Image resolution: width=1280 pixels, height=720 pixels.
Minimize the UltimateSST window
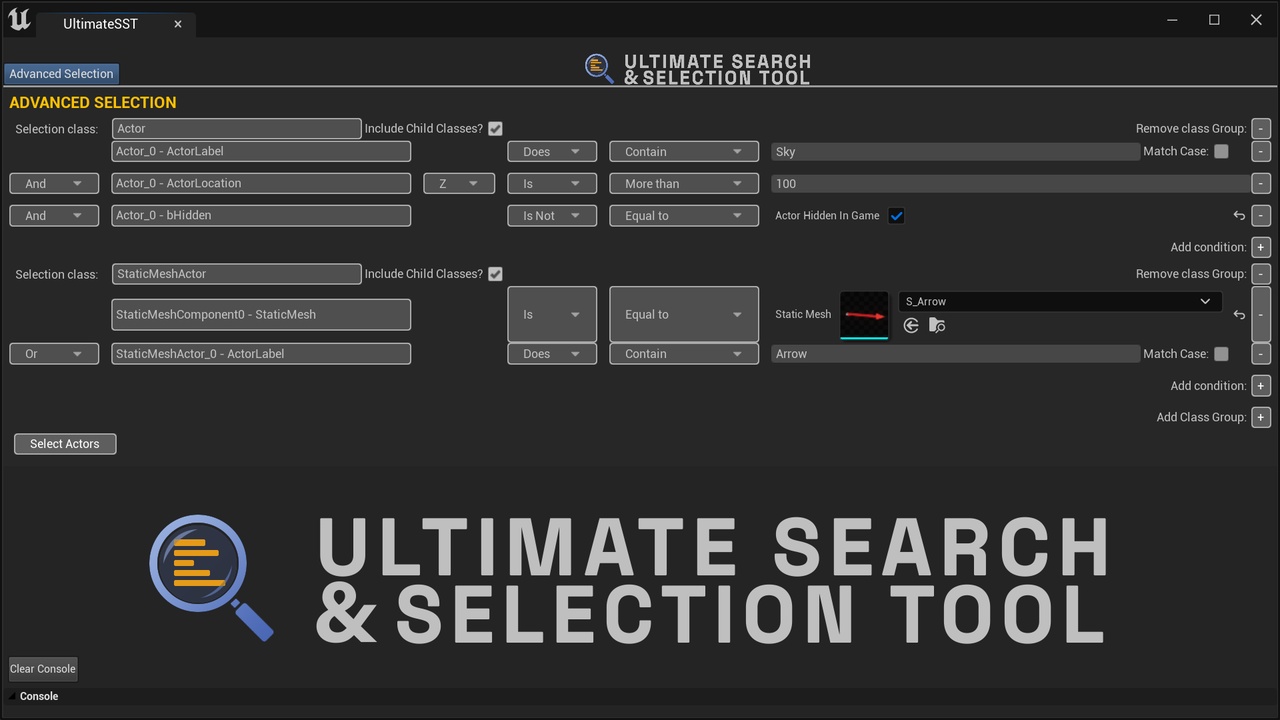(x=1171, y=20)
